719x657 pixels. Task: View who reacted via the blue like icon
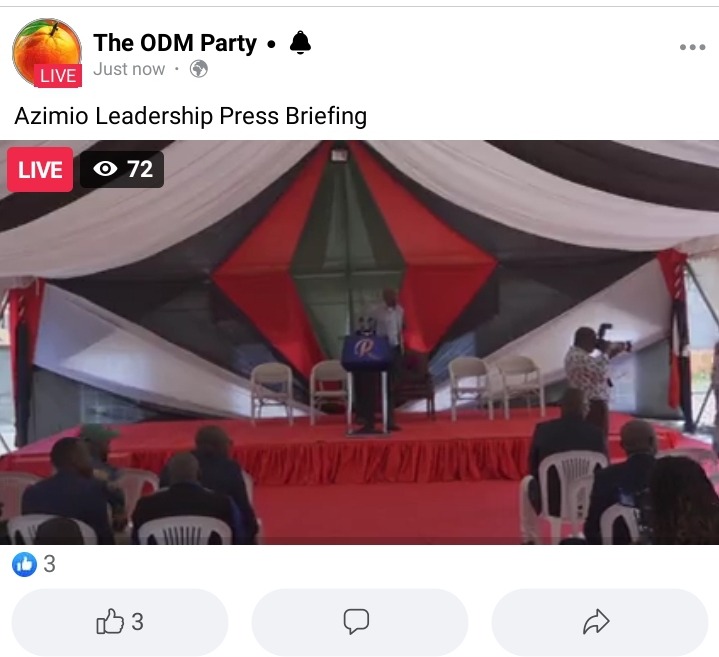point(24,564)
